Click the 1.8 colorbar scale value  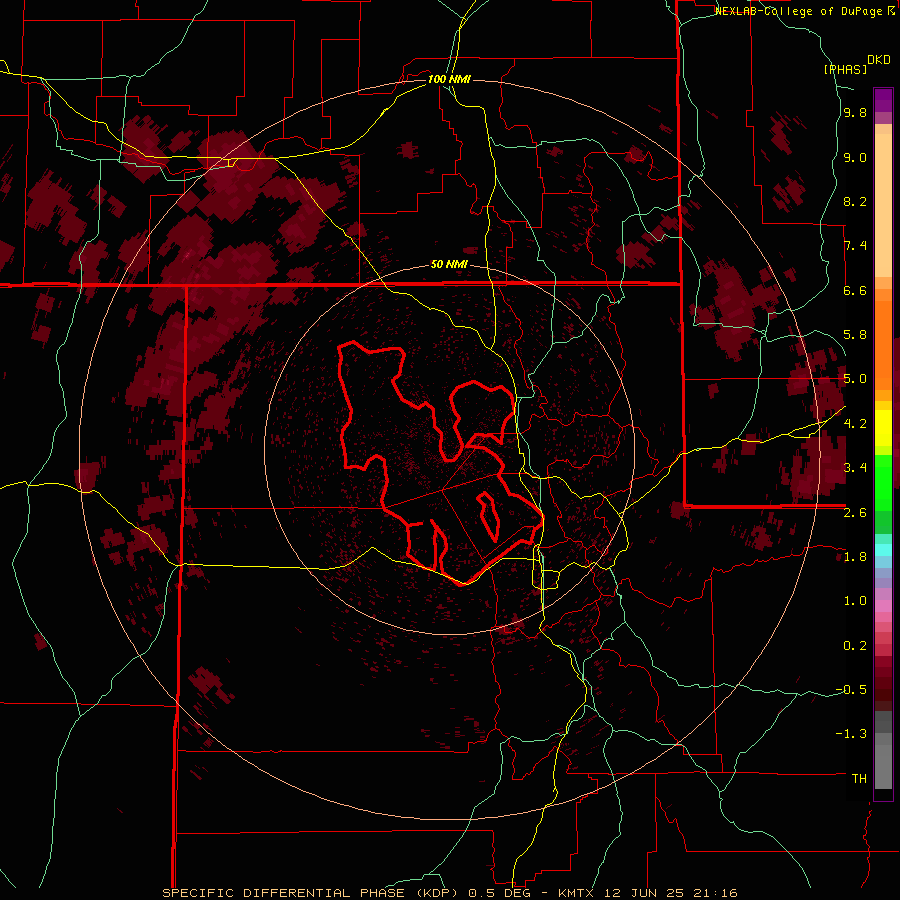855,557
